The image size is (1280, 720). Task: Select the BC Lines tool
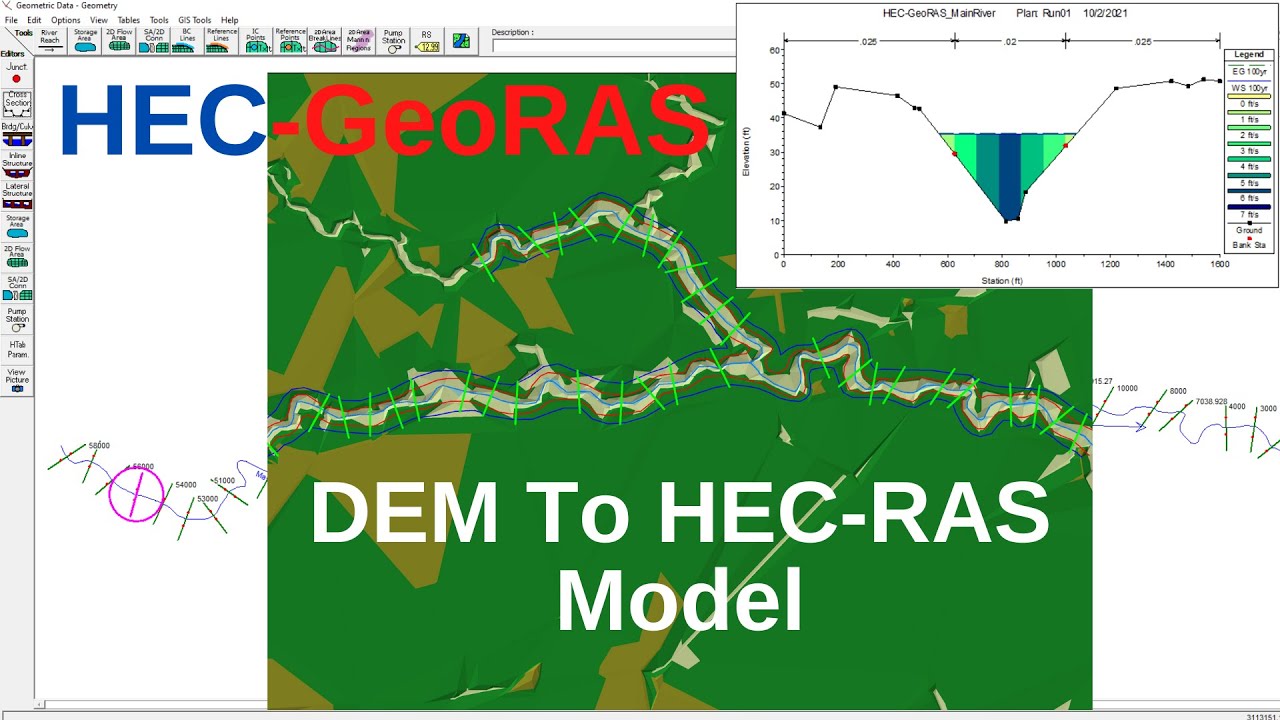[188, 41]
